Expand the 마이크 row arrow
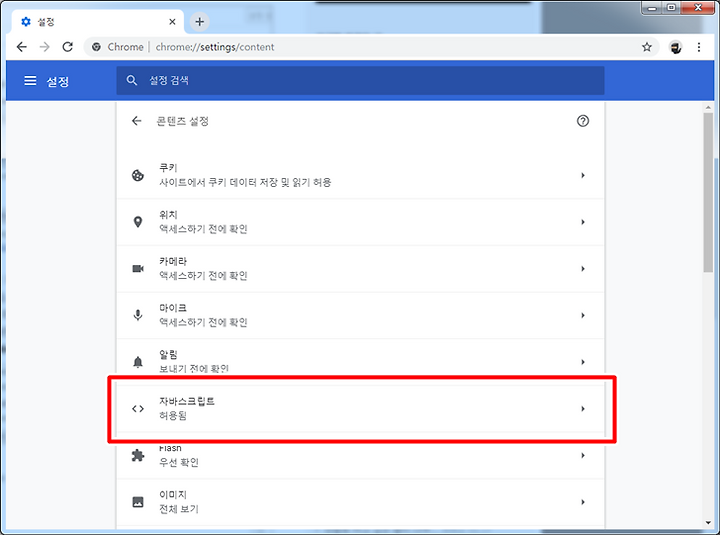720x535 pixels. (x=583, y=315)
